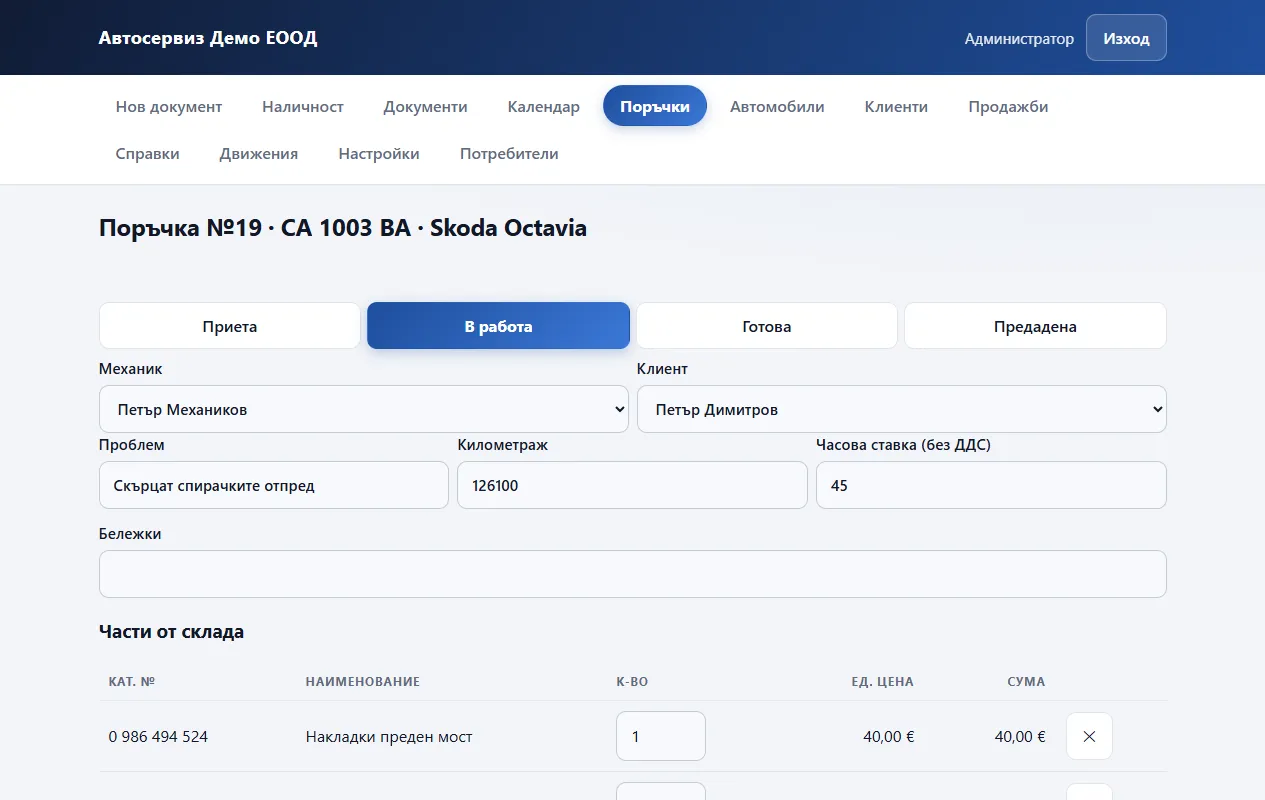This screenshot has width=1265, height=800.
Task: Click the quantity field for Накладки преден мост
Action: (661, 736)
